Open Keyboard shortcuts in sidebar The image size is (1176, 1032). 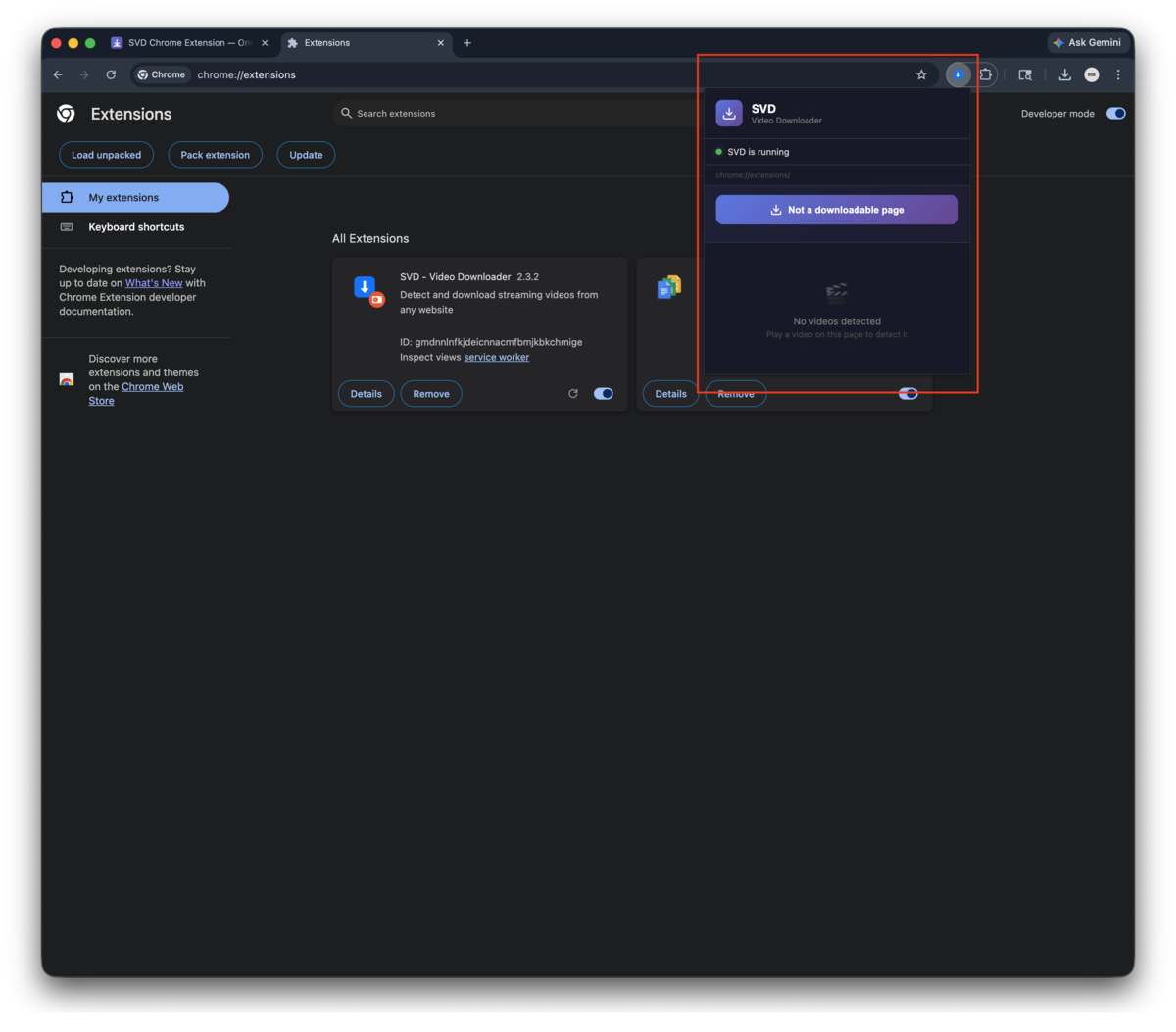pyautogui.click(x=135, y=227)
